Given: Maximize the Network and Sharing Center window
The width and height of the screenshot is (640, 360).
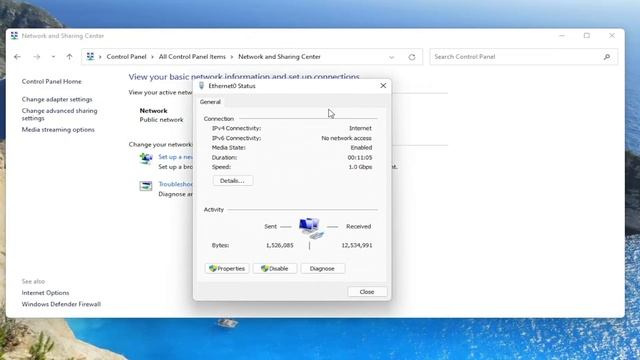Looking at the screenshot, I should click(587, 36).
